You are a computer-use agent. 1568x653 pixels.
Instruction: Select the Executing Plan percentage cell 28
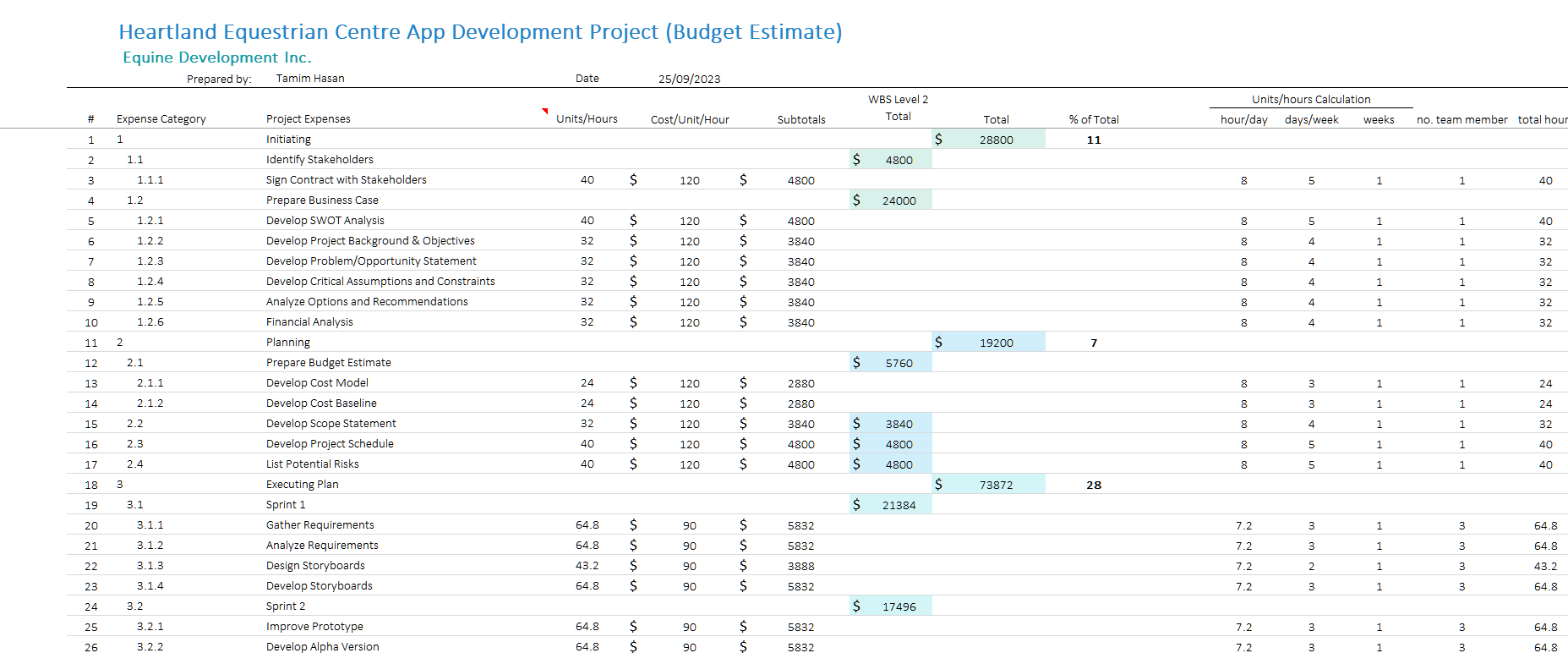coord(1093,485)
